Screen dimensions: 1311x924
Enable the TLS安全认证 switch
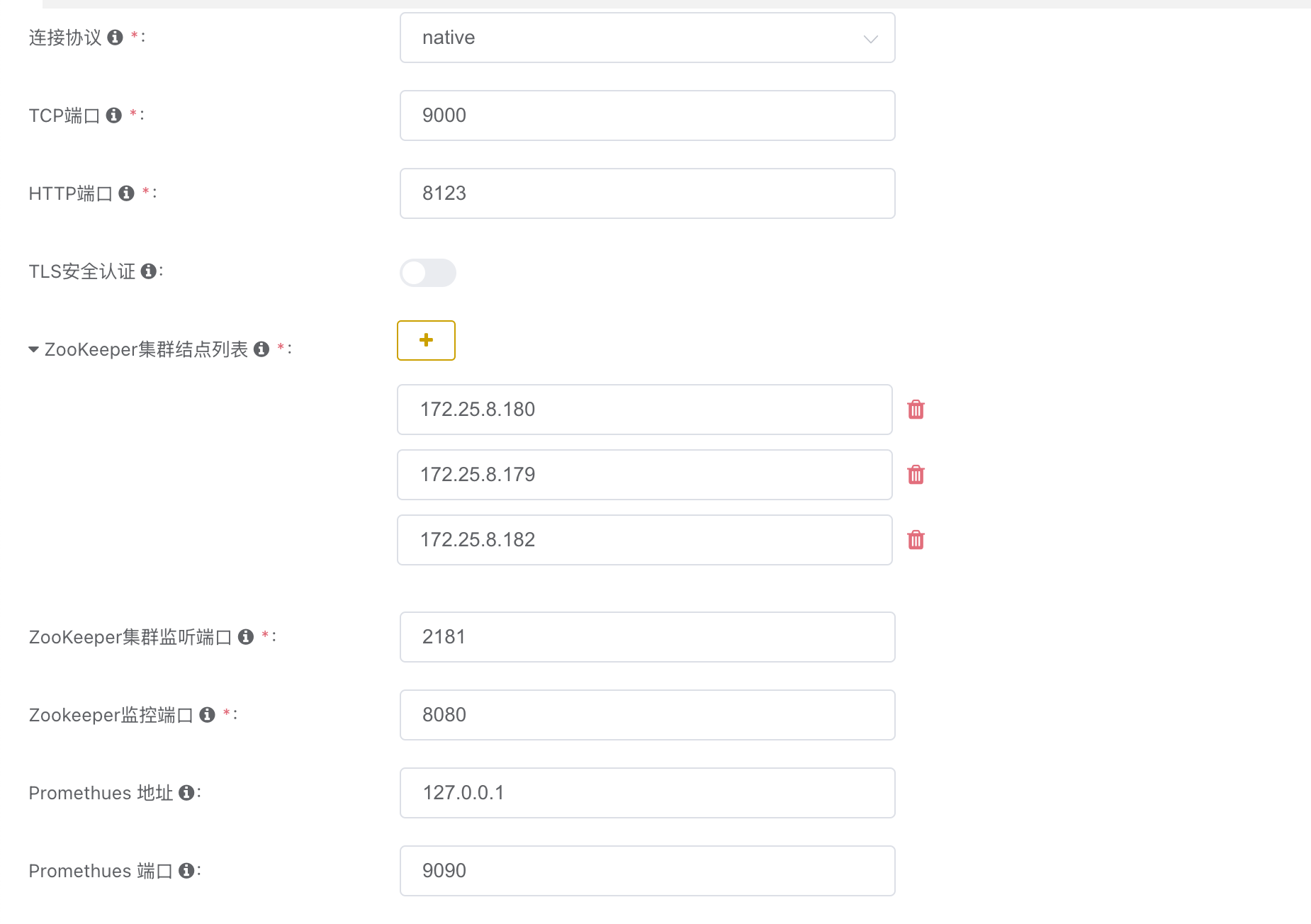(427, 273)
